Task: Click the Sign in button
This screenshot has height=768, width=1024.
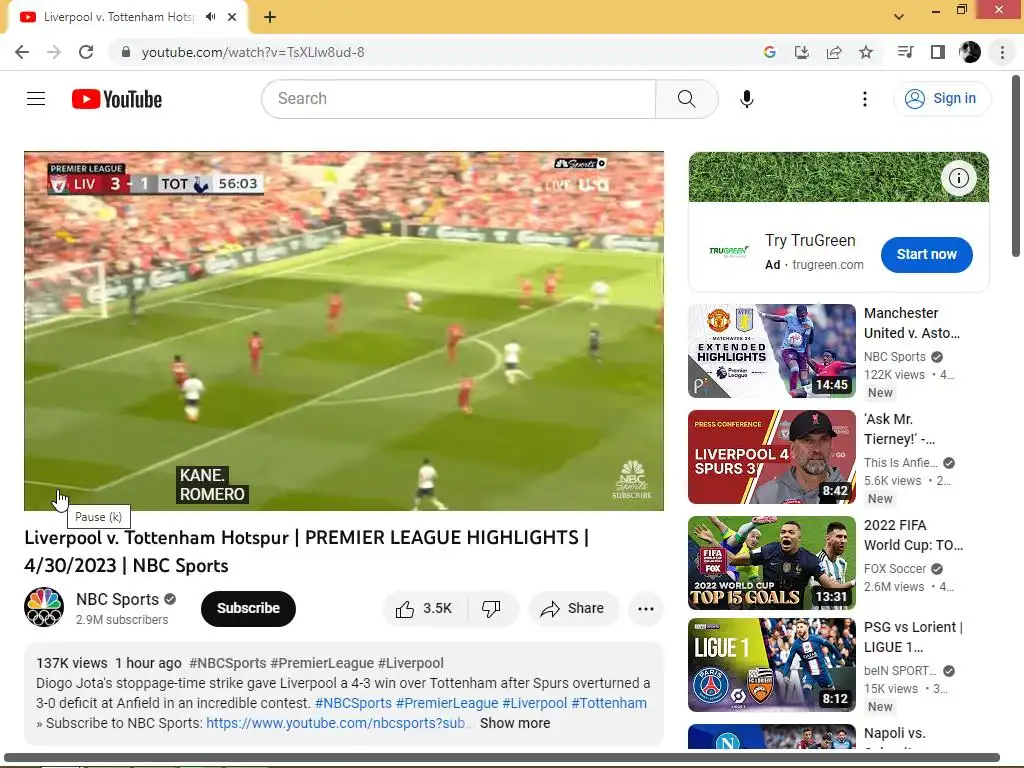Action: 941,99
